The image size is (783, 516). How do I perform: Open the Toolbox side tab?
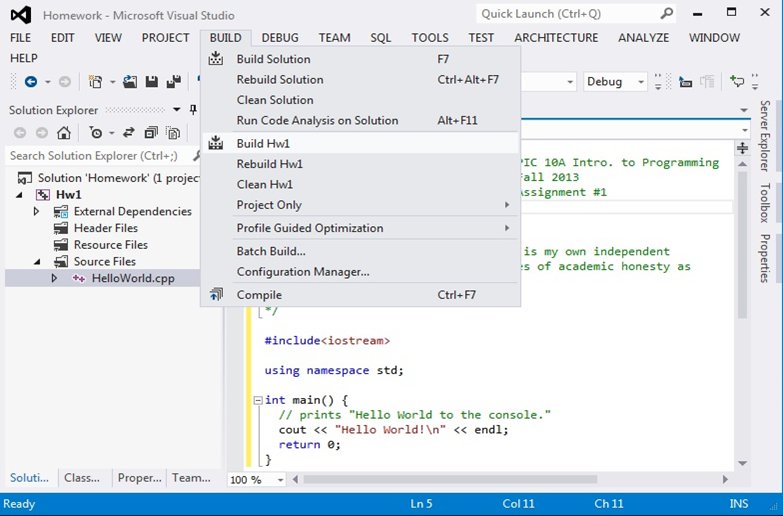(765, 202)
